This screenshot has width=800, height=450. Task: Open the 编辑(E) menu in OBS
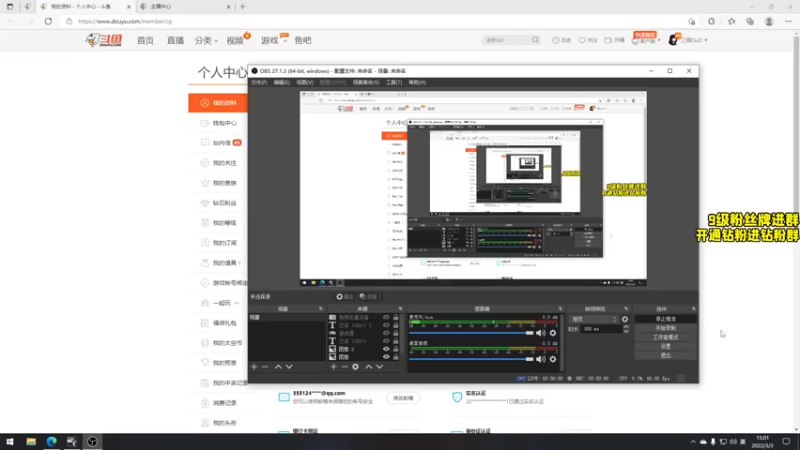coord(281,82)
